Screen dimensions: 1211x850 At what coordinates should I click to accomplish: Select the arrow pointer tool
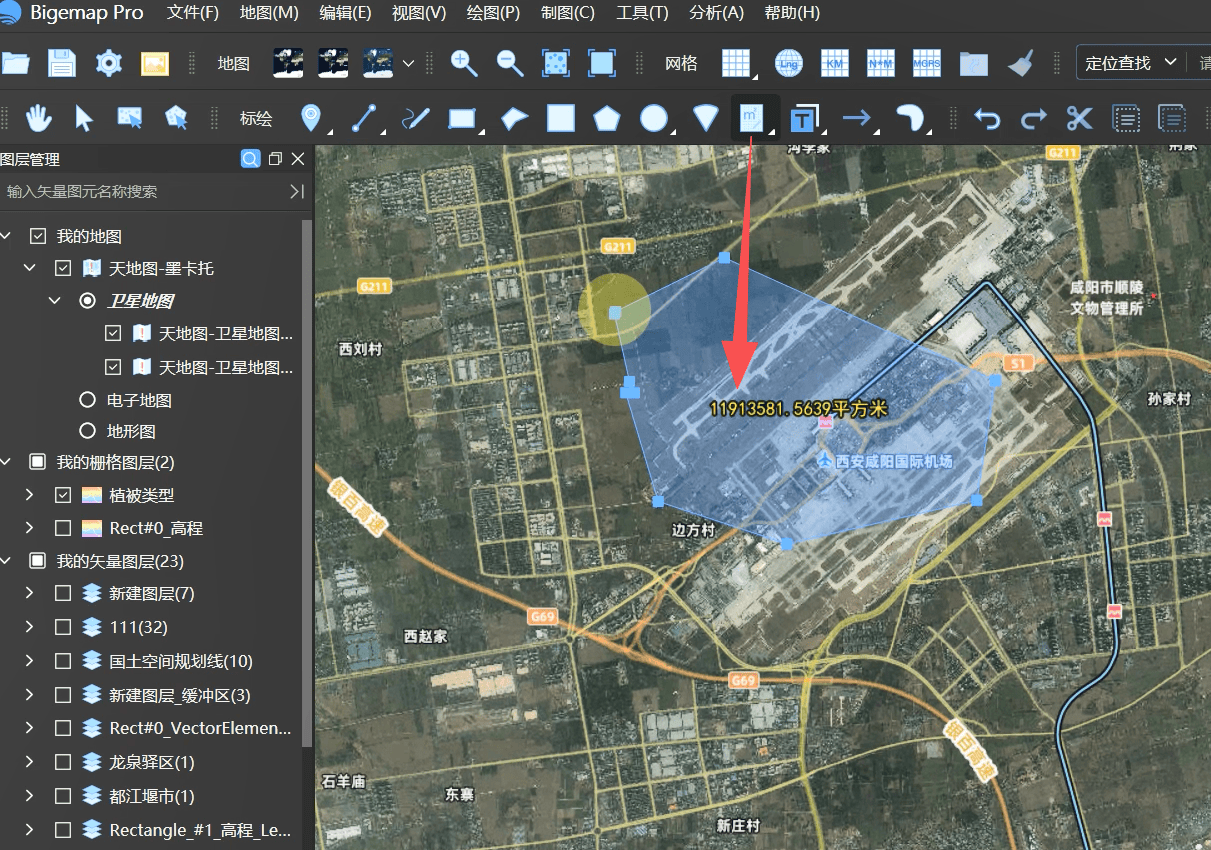(x=84, y=118)
